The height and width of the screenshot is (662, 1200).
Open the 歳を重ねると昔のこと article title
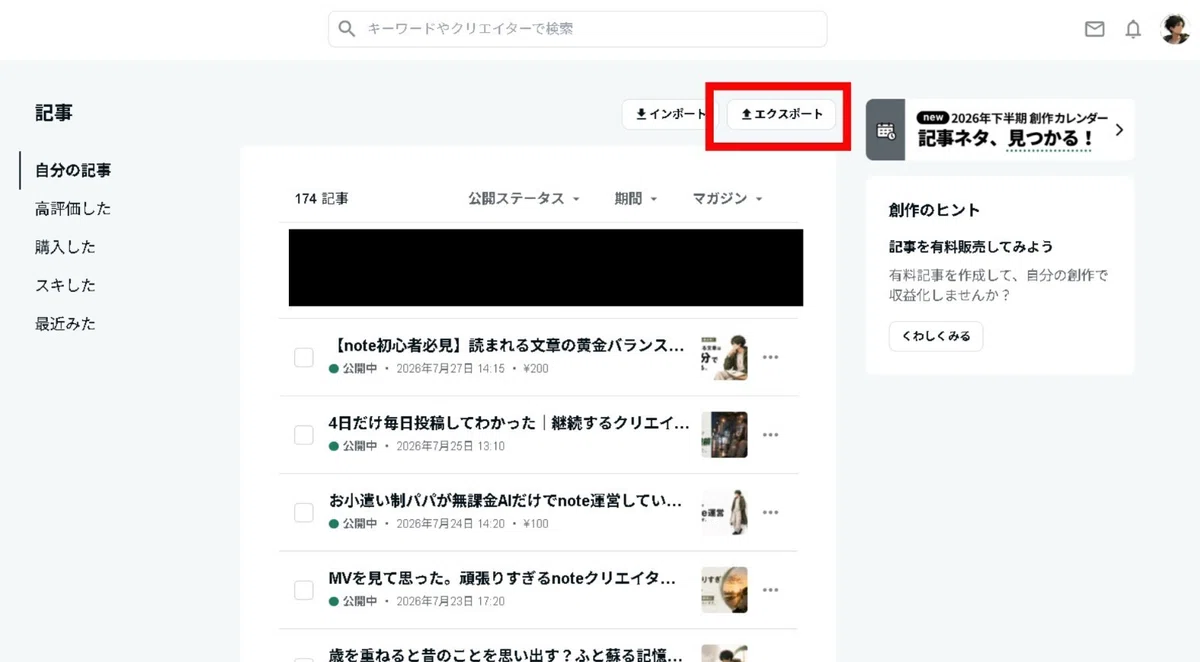[506, 655]
